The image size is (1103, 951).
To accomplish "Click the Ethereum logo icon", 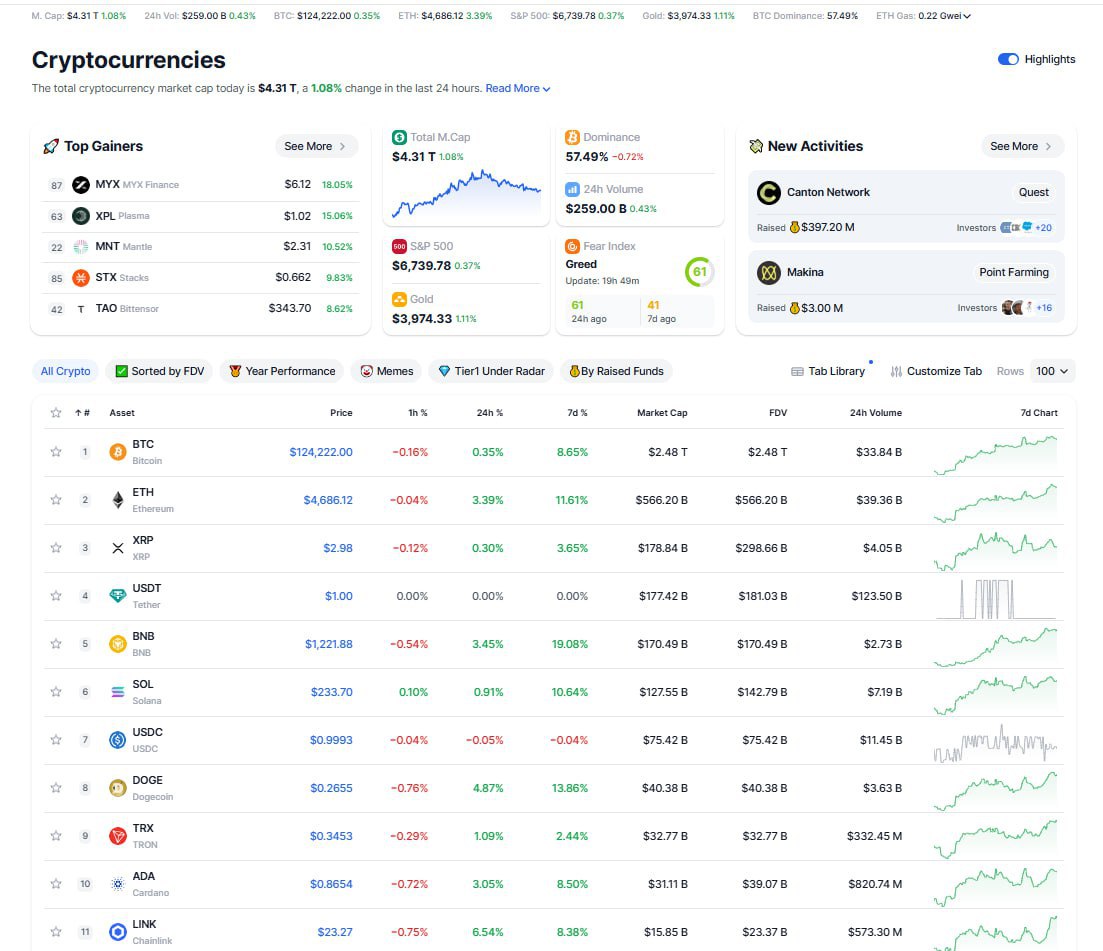I will (118, 500).
